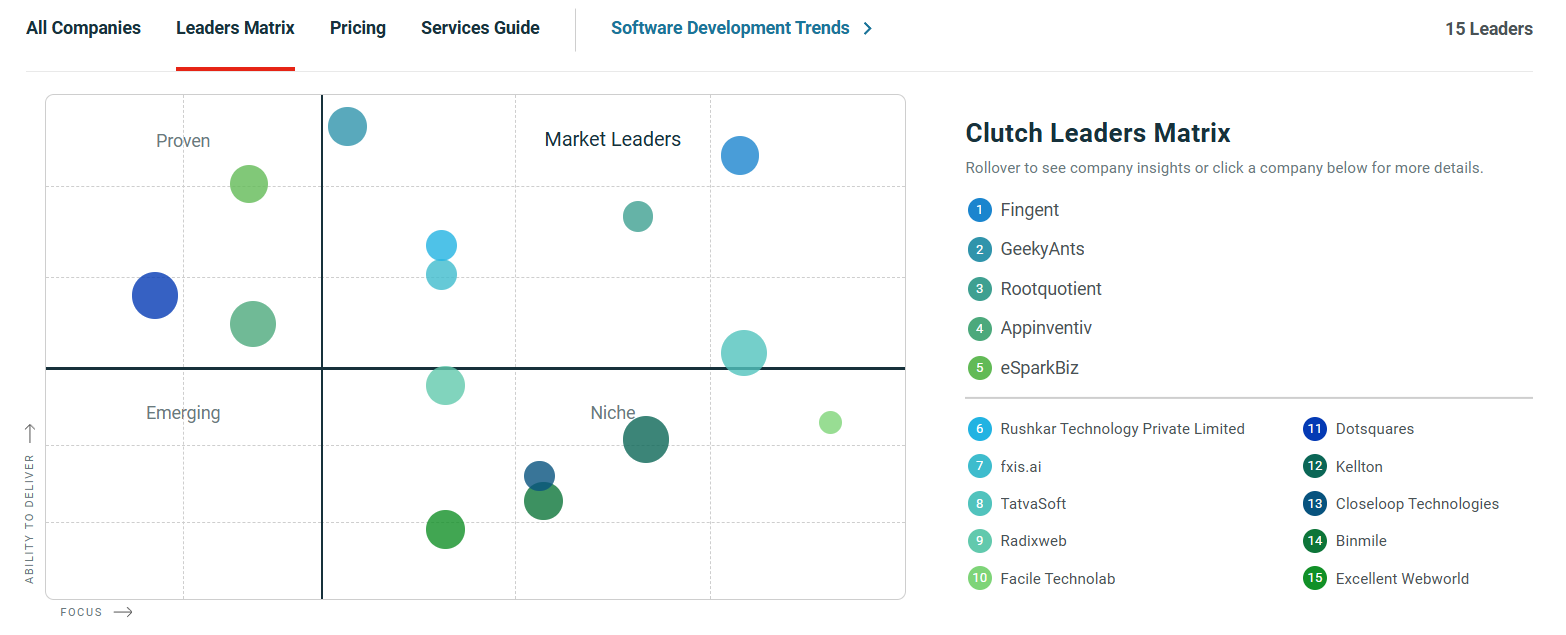Image resolution: width=1566 pixels, height=635 pixels.
Task: Click the Rootquotient company link
Action: point(1051,289)
